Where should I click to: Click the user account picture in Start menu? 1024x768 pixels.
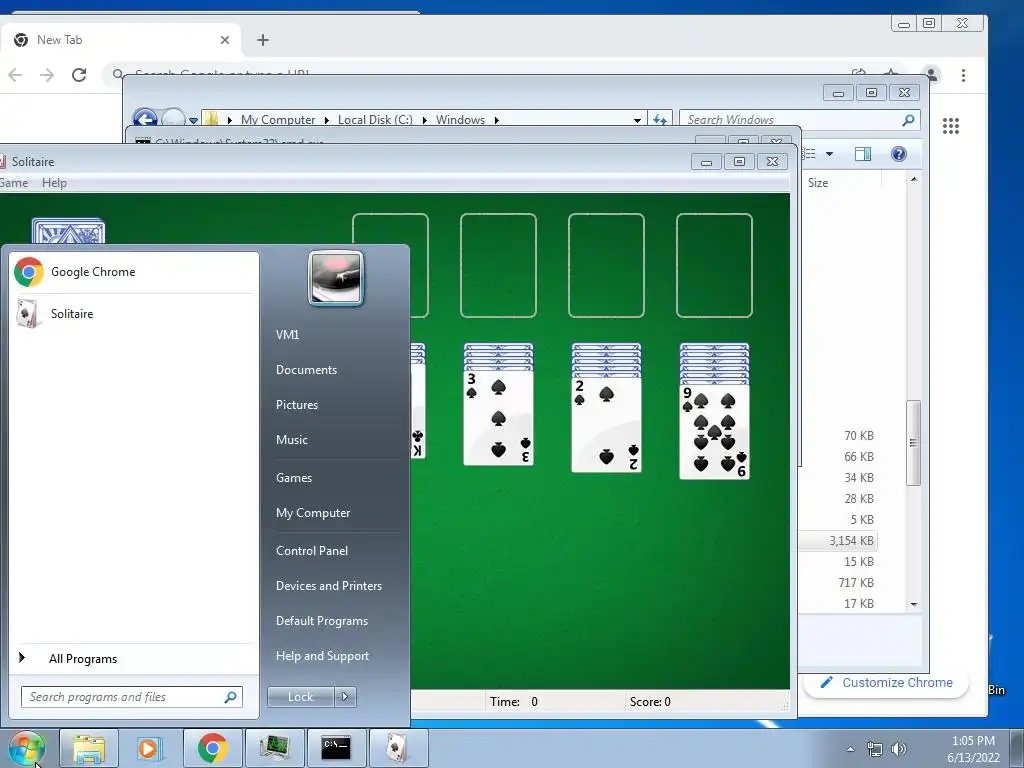coord(336,278)
